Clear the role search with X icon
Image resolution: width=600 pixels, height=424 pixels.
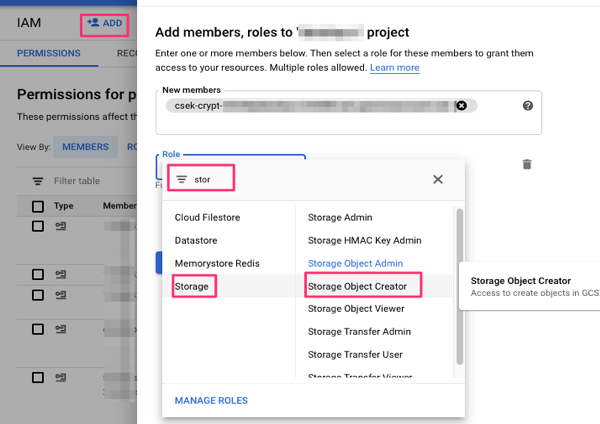point(437,180)
